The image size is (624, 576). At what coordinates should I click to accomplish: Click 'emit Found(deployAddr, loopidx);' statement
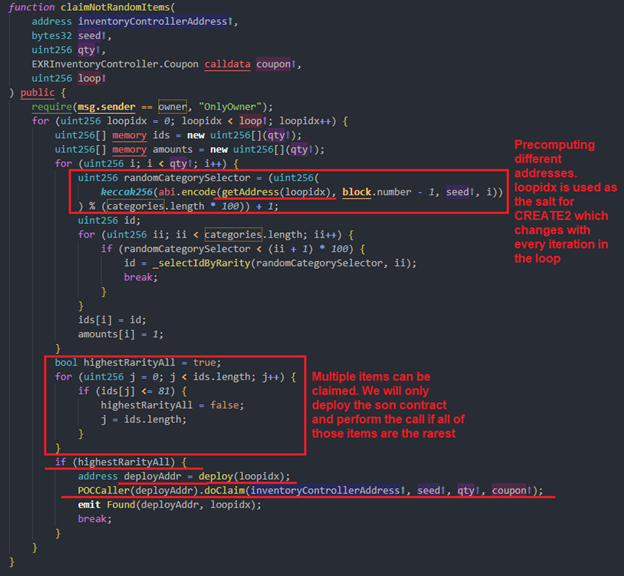click(170, 505)
